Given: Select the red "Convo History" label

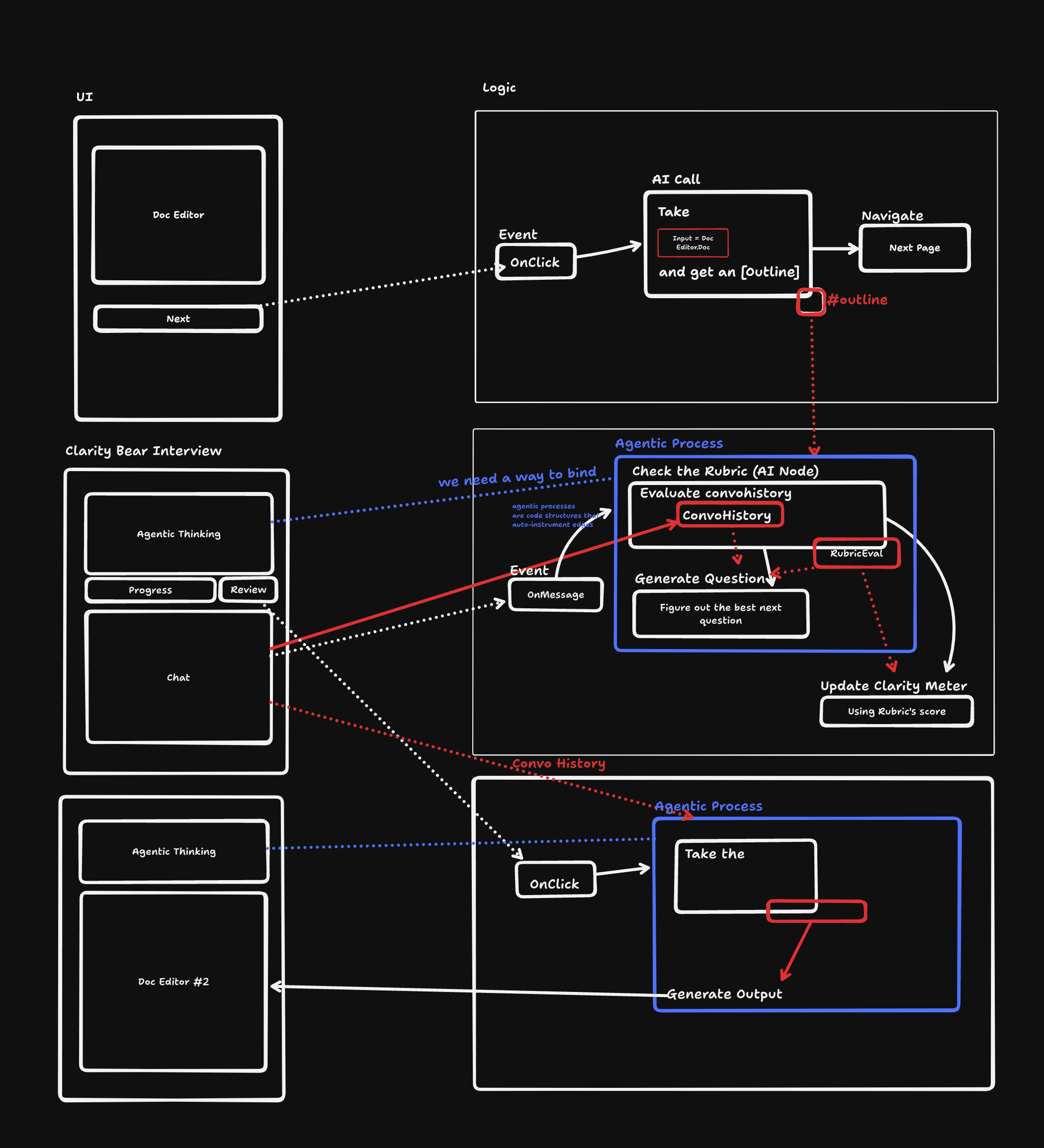Looking at the screenshot, I should 558,764.
